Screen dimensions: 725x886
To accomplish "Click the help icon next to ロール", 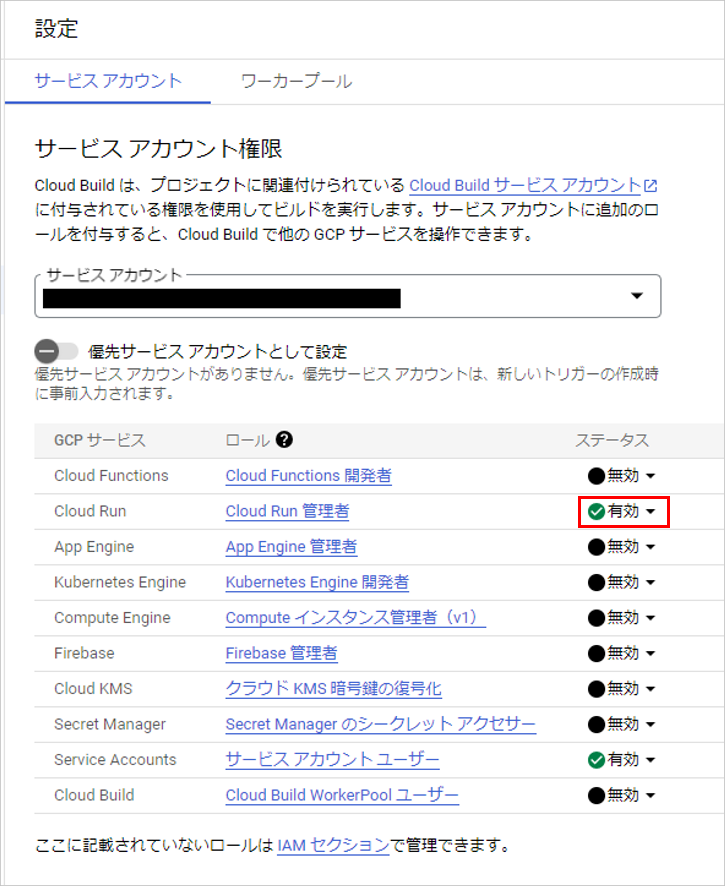I will tap(284, 440).
